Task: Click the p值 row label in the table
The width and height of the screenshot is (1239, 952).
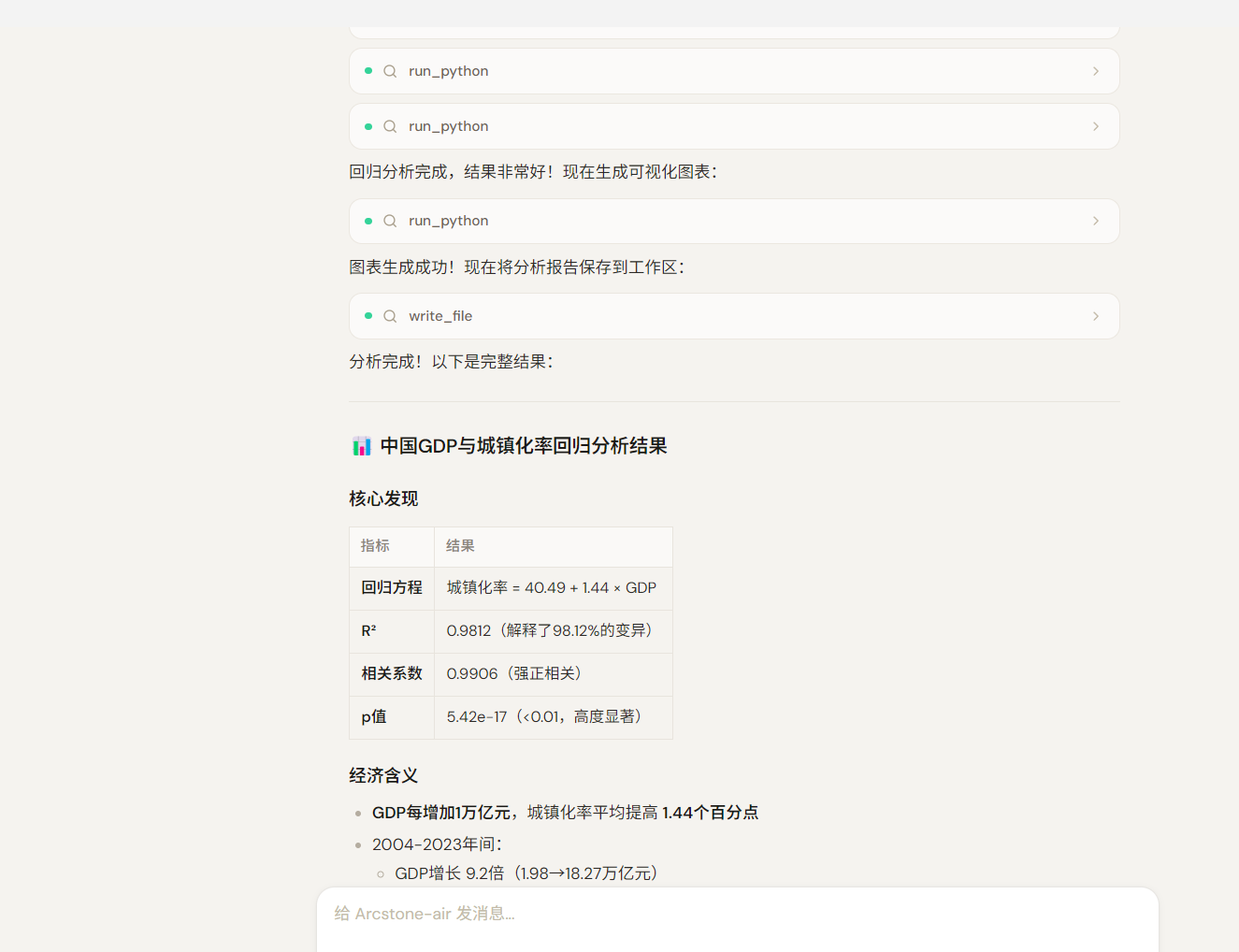Action: pos(374,716)
